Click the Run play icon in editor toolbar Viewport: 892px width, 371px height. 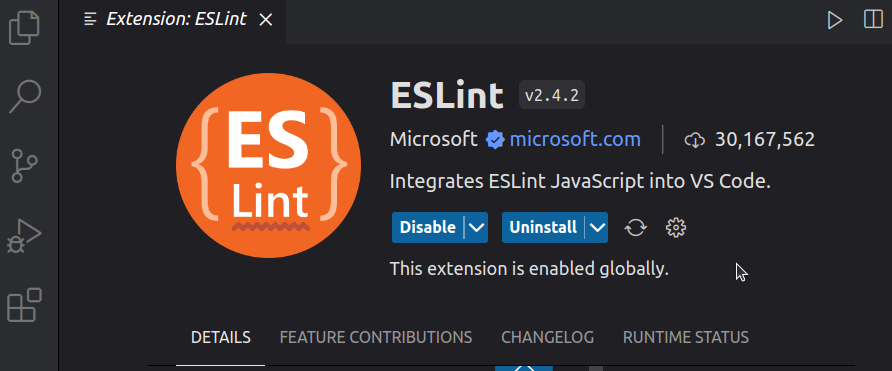[x=835, y=20]
